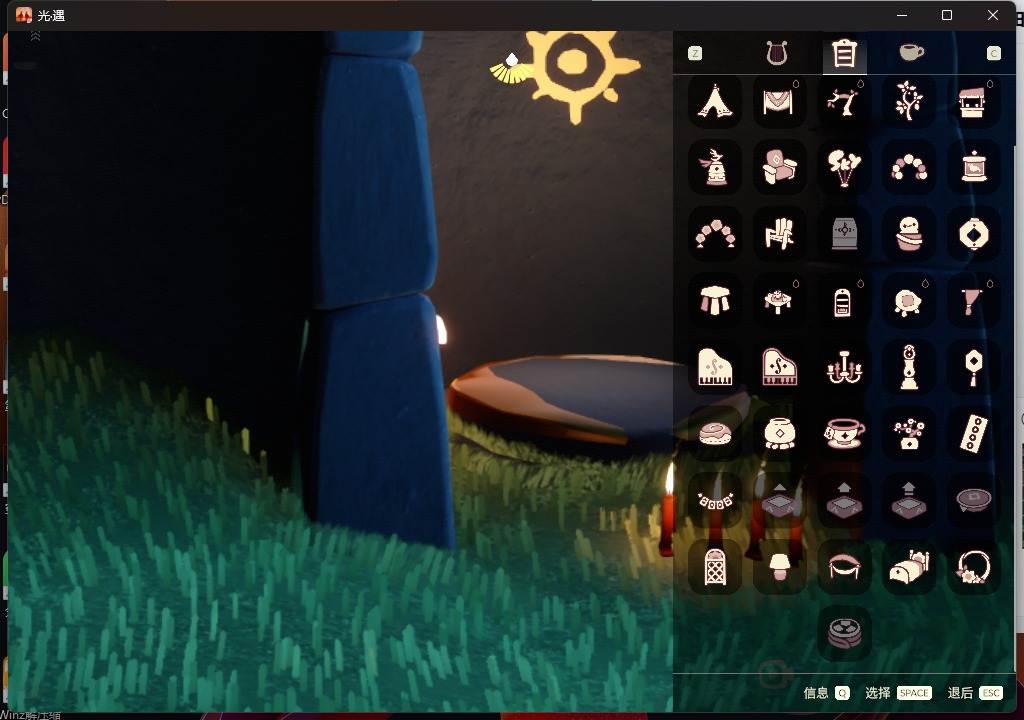This screenshot has height=720, width=1024.
Task: Pick the round footed cushion prop
Action: (x=908, y=301)
